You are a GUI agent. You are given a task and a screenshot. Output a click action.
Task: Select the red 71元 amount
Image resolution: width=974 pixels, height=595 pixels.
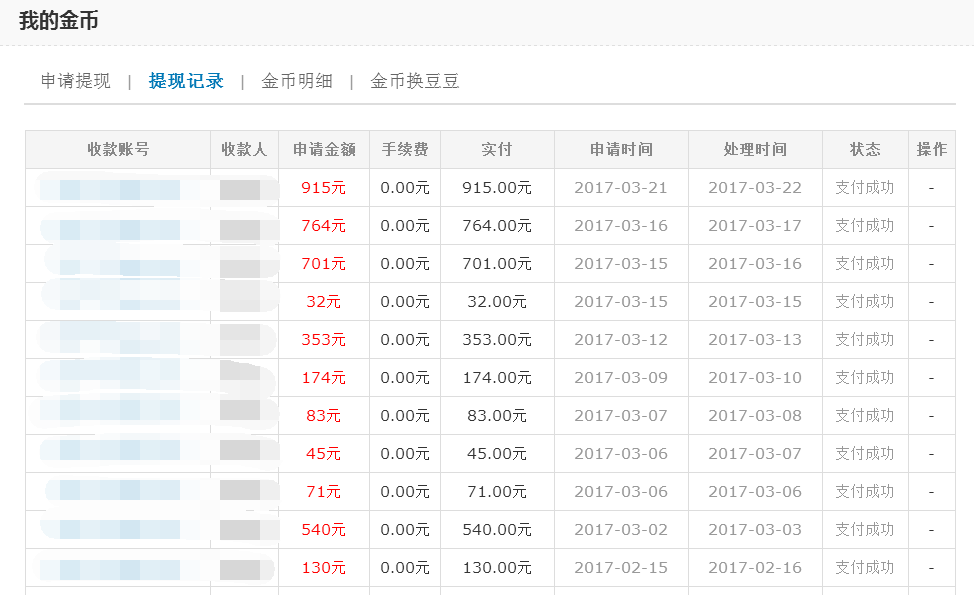[324, 492]
